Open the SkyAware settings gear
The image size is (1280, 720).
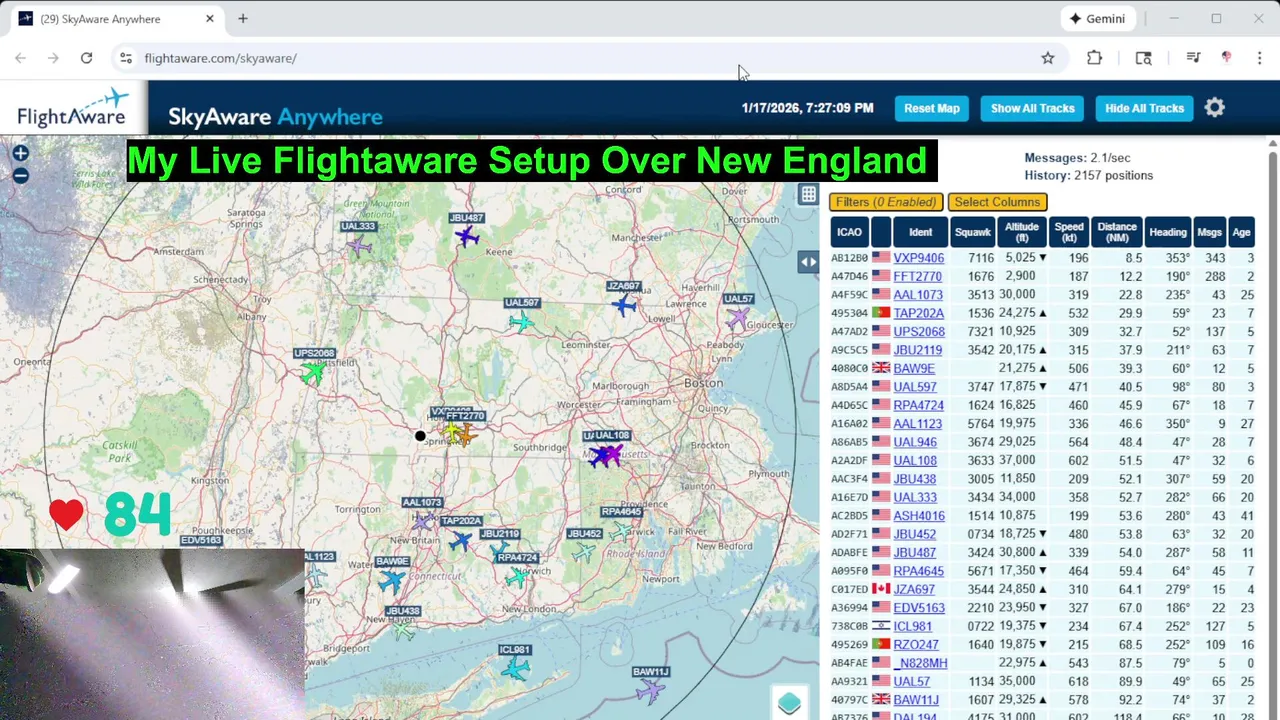coord(1214,108)
